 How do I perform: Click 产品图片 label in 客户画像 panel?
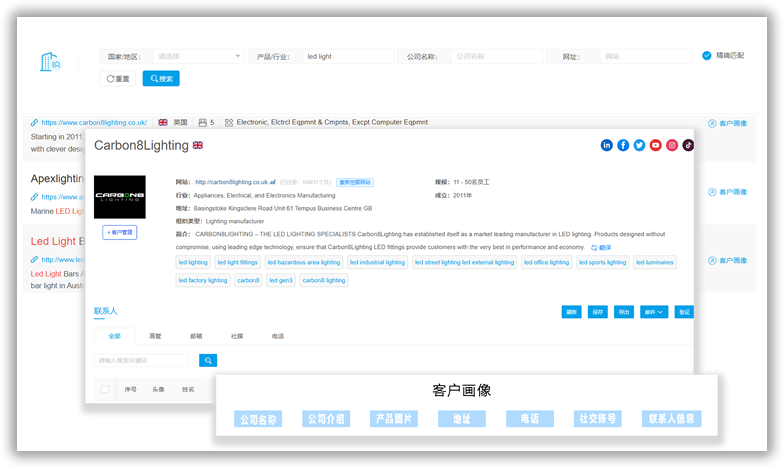coord(394,419)
